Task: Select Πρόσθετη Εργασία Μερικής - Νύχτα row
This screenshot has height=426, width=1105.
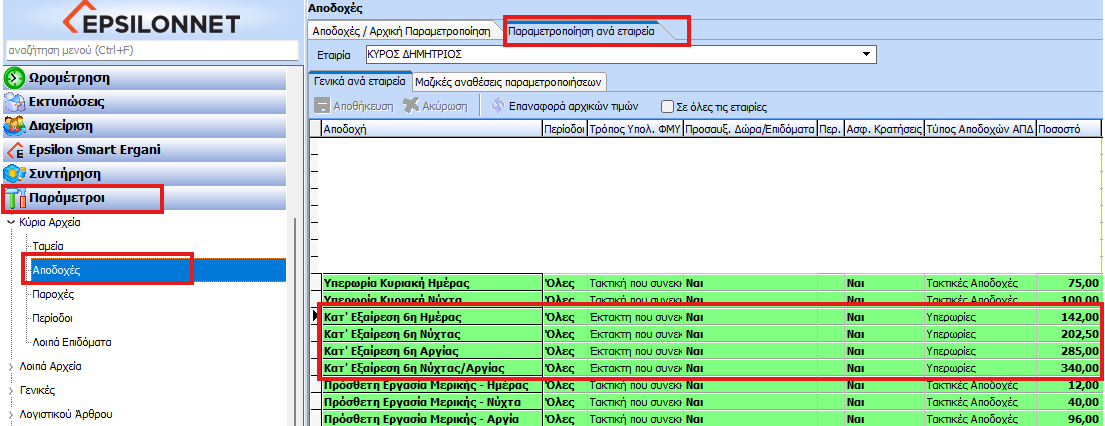Action: [705, 402]
